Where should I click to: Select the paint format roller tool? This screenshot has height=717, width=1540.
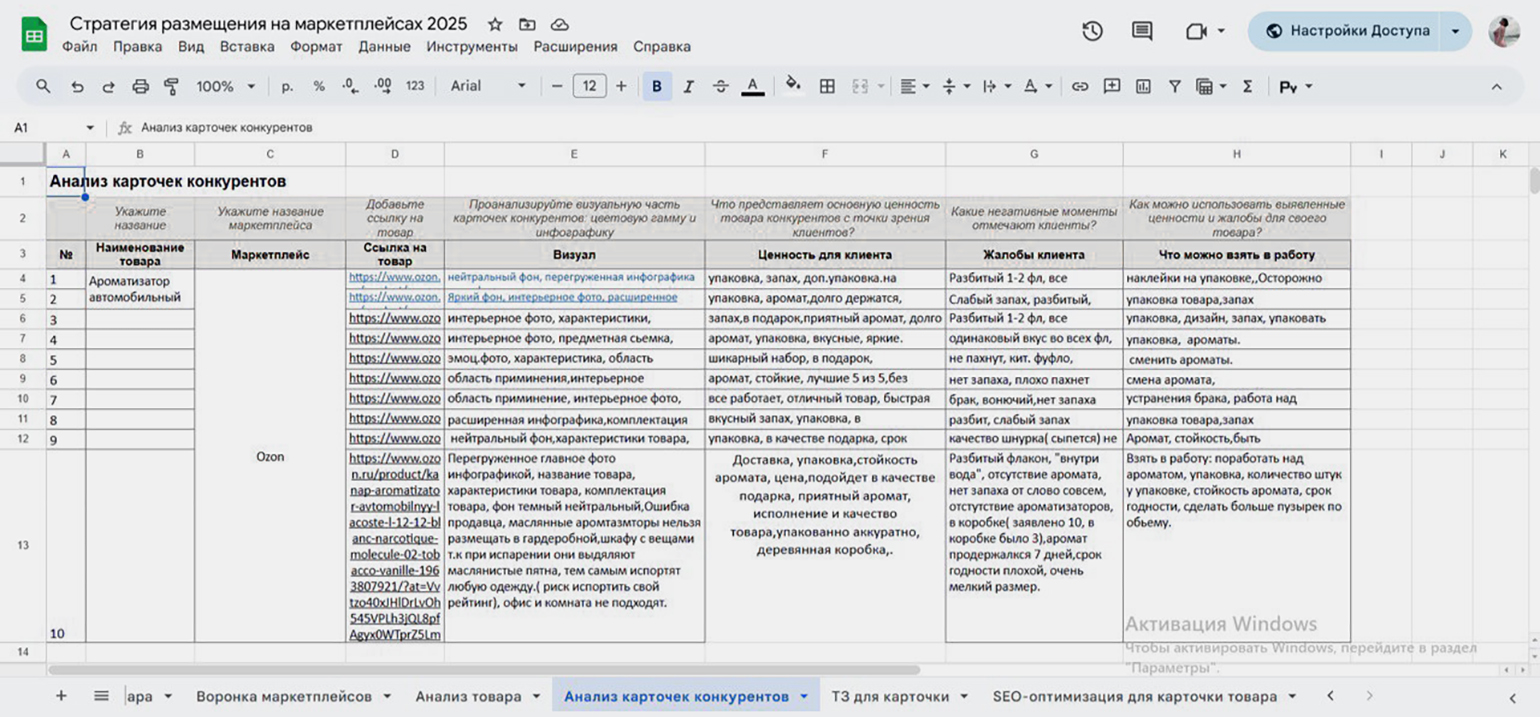click(171, 87)
